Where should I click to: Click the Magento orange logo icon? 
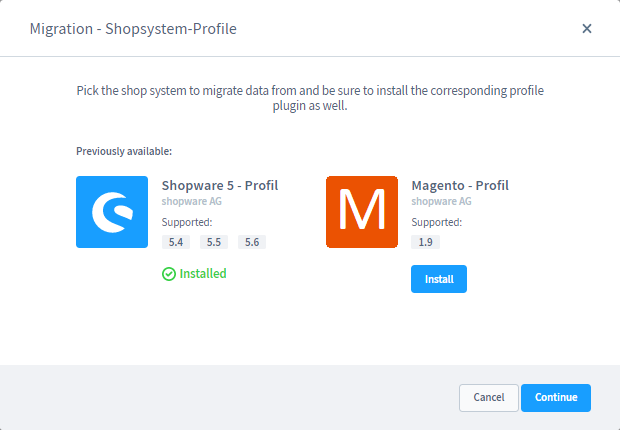point(362,212)
